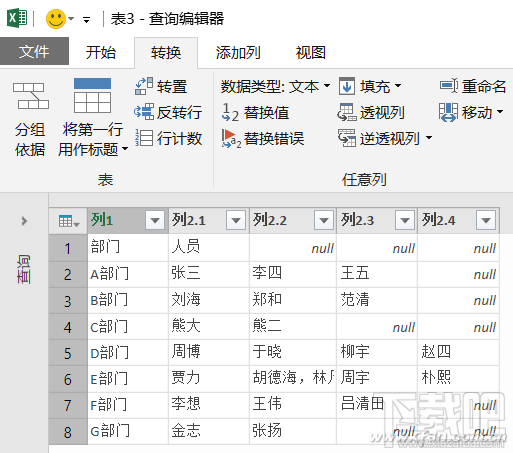Click the 填充 fill down icon
Image resolution: width=513 pixels, height=453 pixels.
tap(347, 86)
